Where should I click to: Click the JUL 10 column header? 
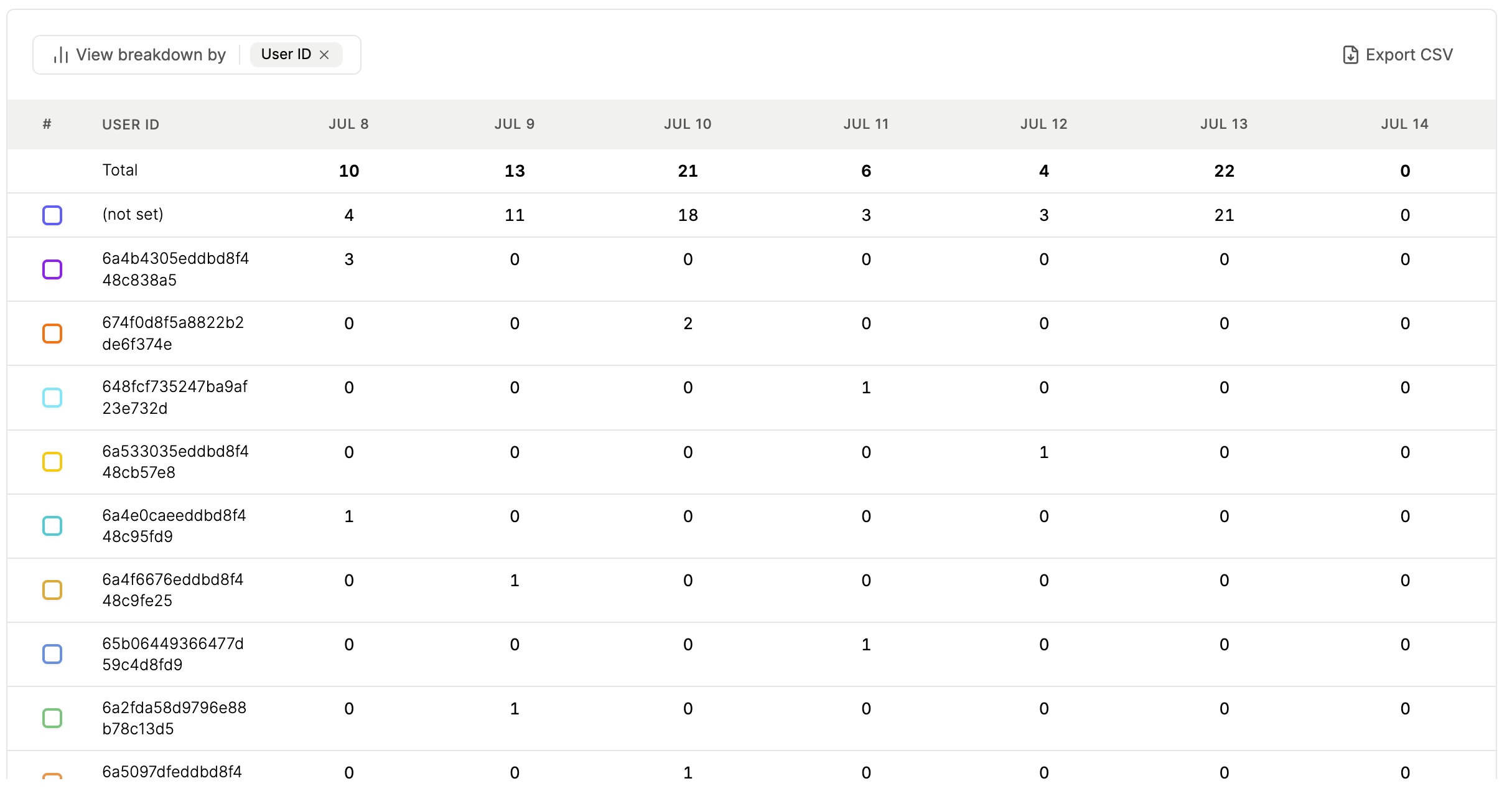pos(688,124)
